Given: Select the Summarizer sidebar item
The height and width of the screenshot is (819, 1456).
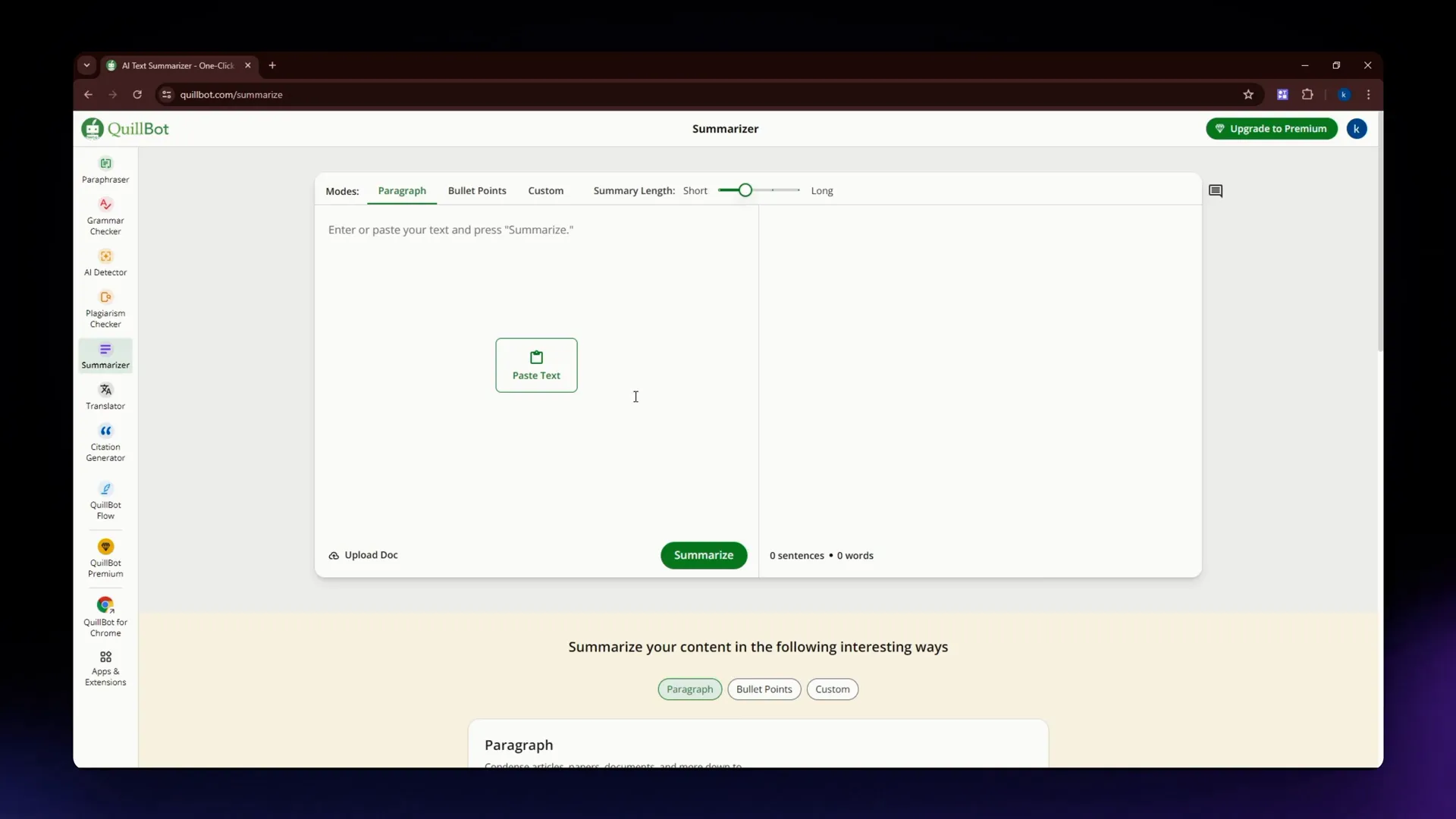Looking at the screenshot, I should pyautogui.click(x=105, y=356).
